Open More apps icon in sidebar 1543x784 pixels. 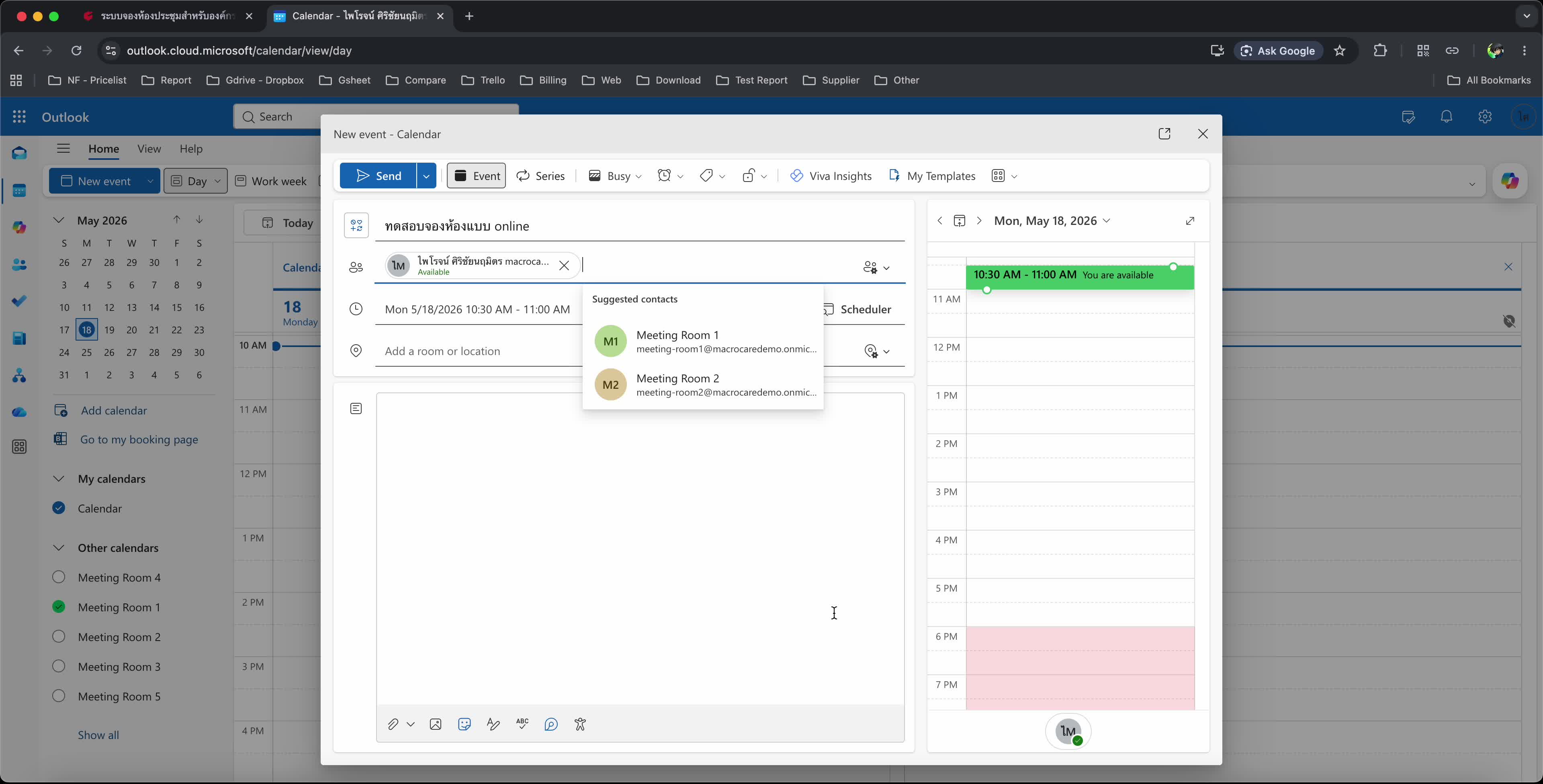(x=19, y=447)
